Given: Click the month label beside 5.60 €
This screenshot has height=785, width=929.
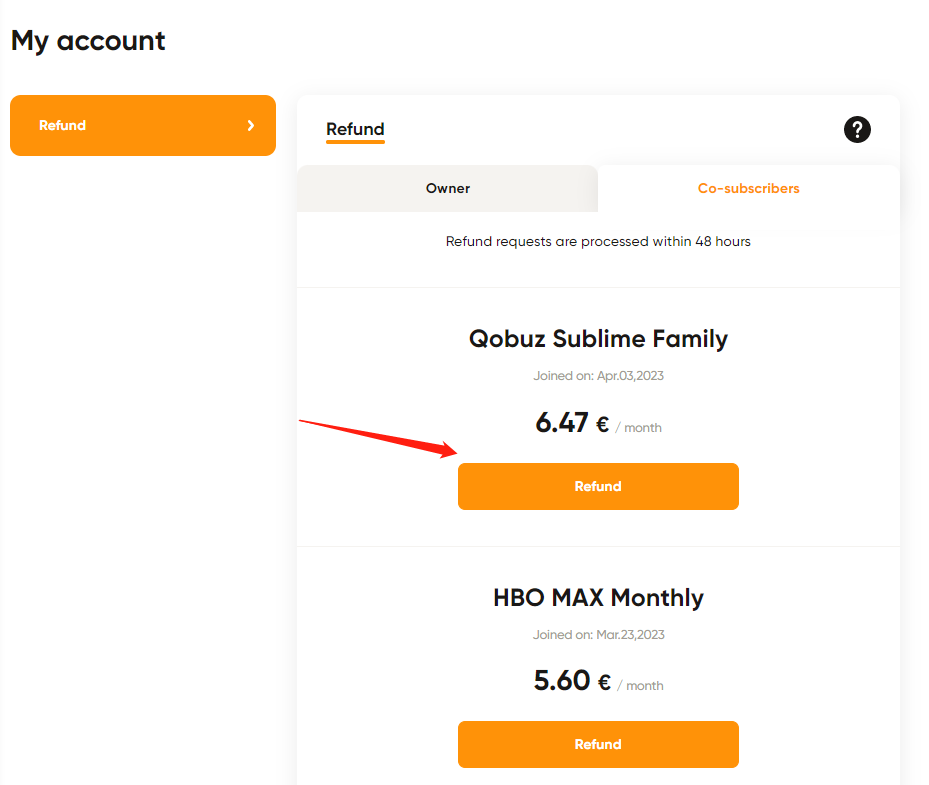Looking at the screenshot, I should click(x=645, y=685).
